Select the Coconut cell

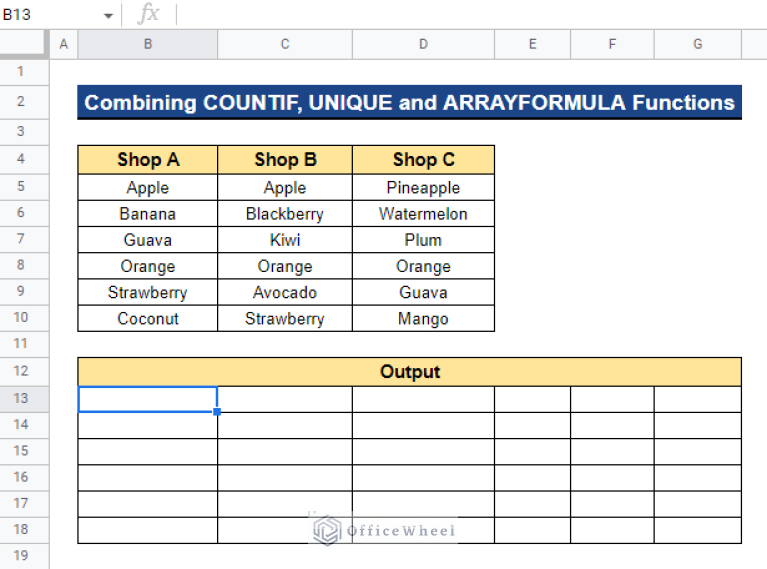(148, 319)
